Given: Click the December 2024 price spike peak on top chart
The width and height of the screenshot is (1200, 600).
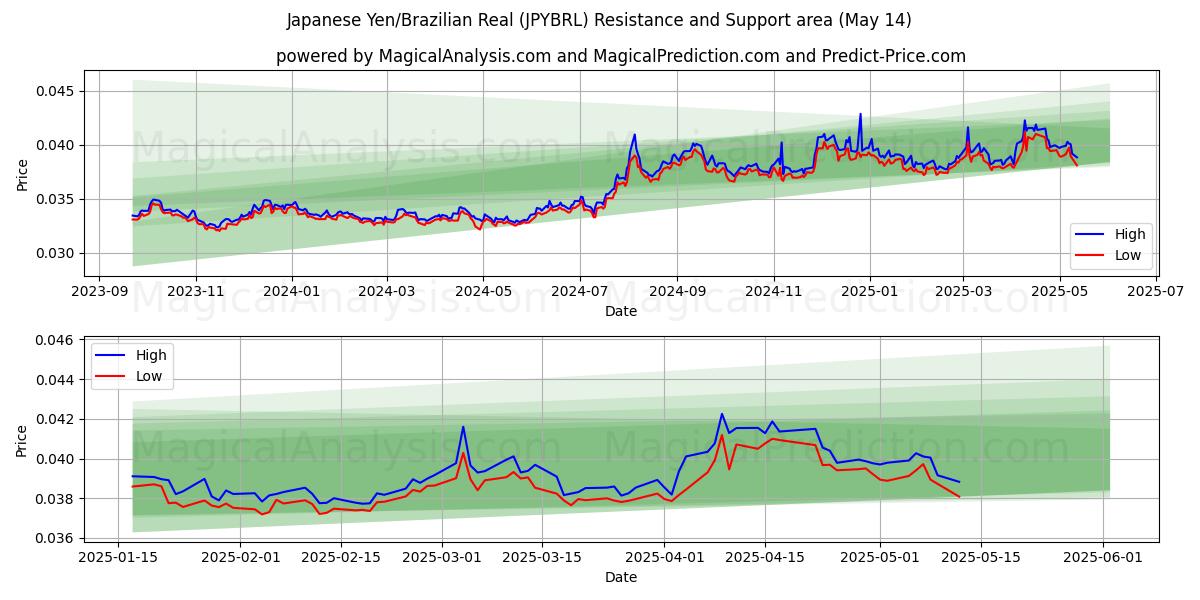Looking at the screenshot, I should point(860,115).
